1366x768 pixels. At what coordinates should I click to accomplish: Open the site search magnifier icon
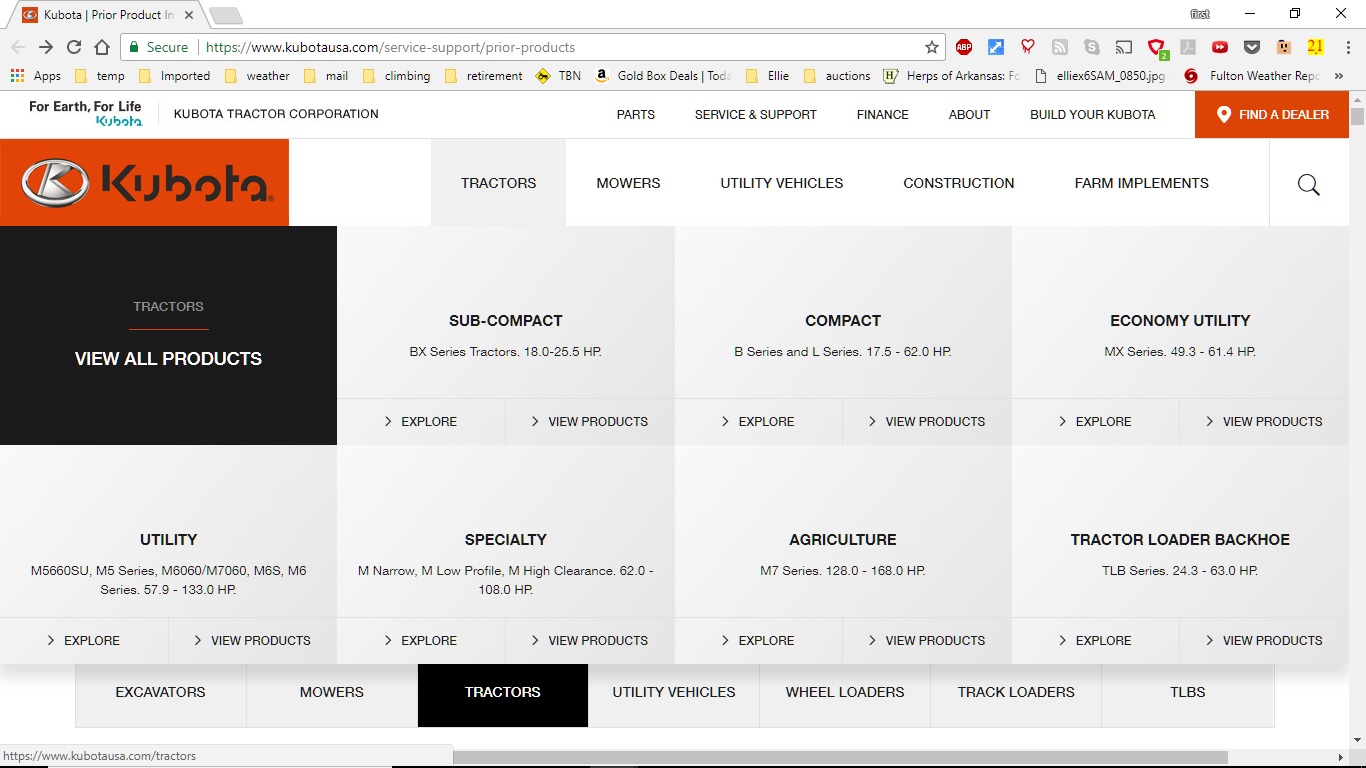coord(1308,184)
